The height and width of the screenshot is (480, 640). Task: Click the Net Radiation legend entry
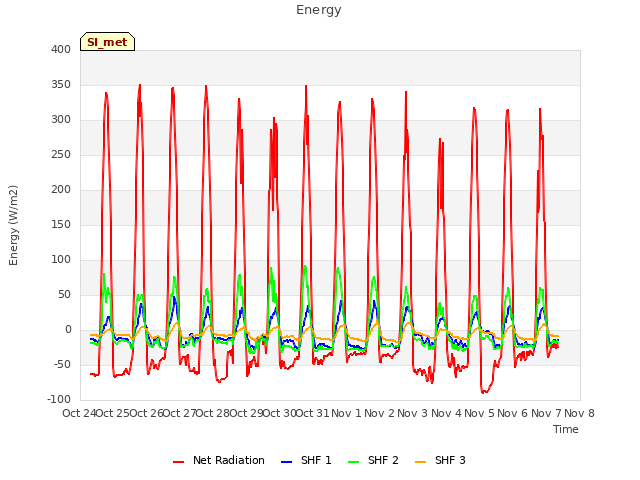tap(219, 460)
